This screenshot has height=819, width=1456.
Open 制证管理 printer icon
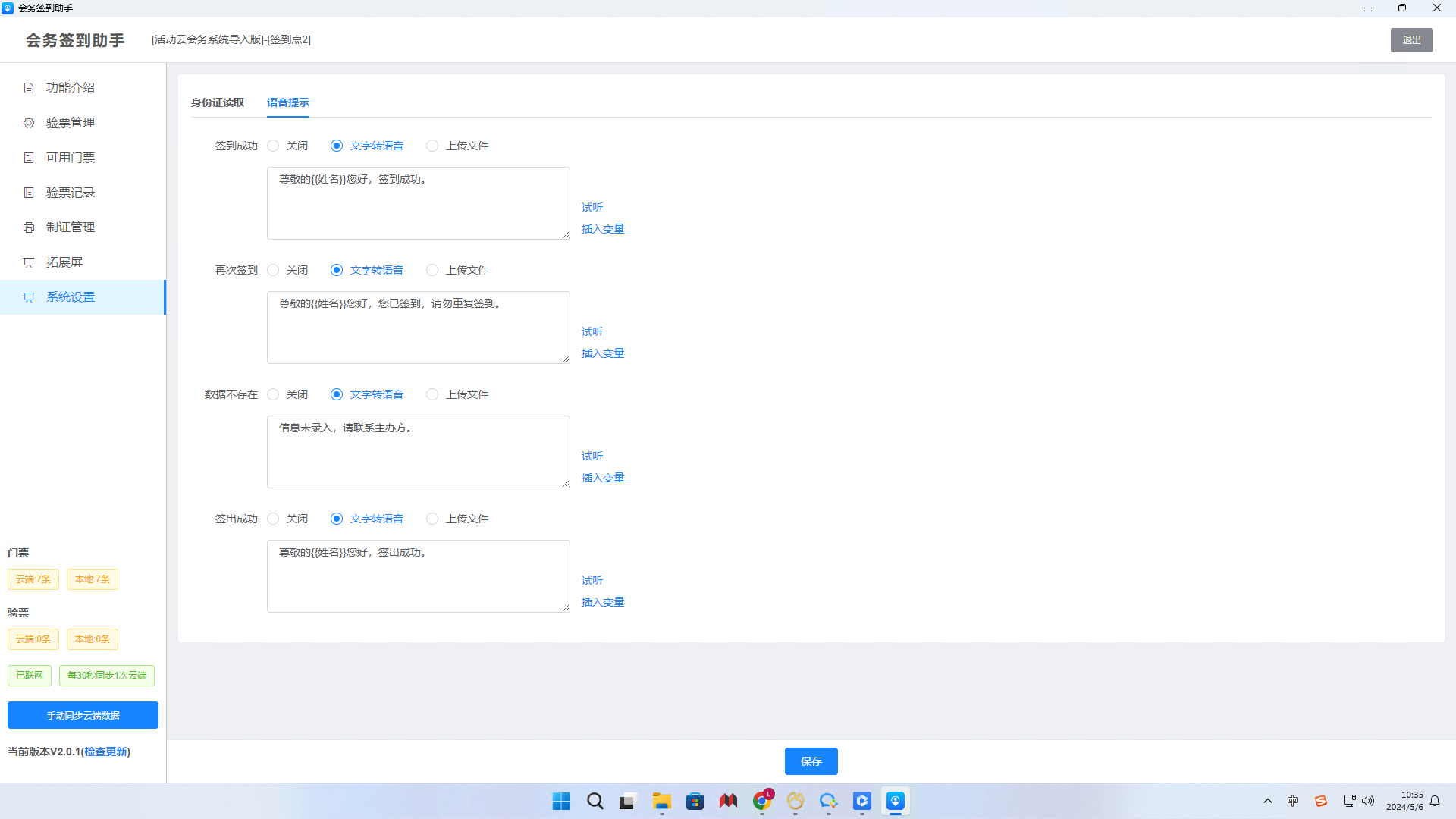click(x=29, y=227)
